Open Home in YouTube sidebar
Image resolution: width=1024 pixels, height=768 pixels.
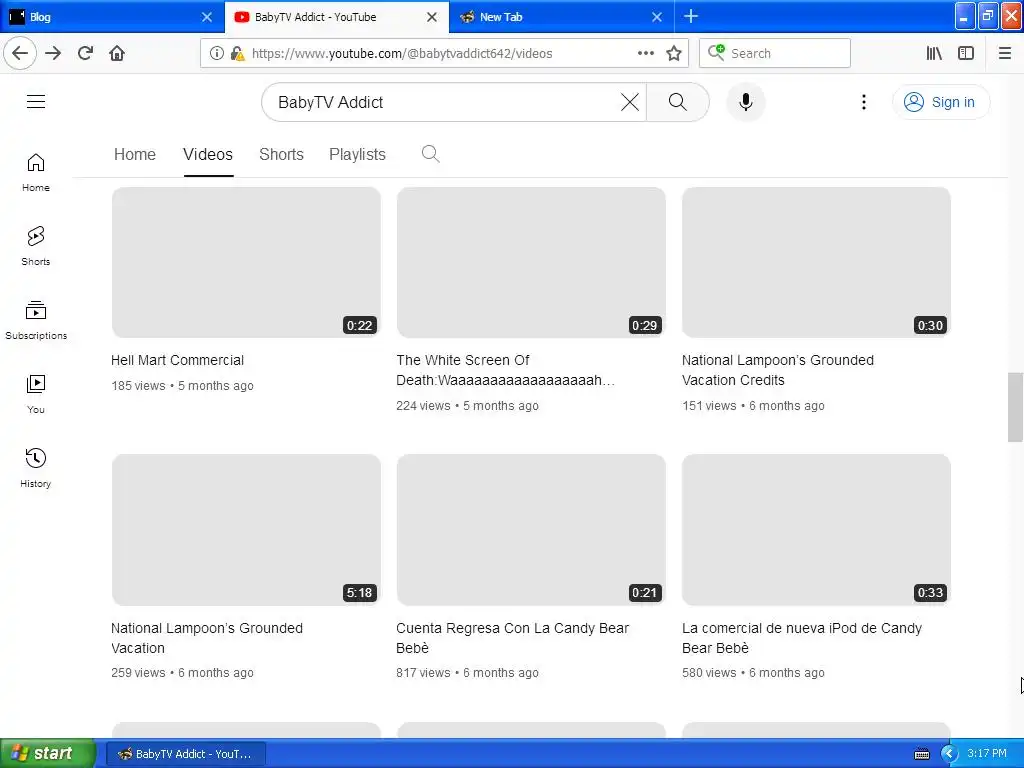click(36, 172)
